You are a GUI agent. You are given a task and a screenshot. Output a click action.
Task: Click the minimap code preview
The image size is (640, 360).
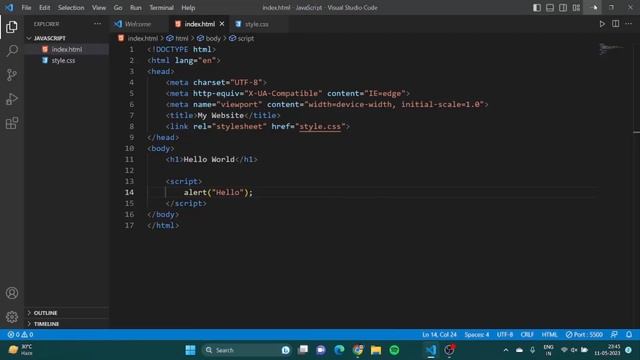click(611, 49)
